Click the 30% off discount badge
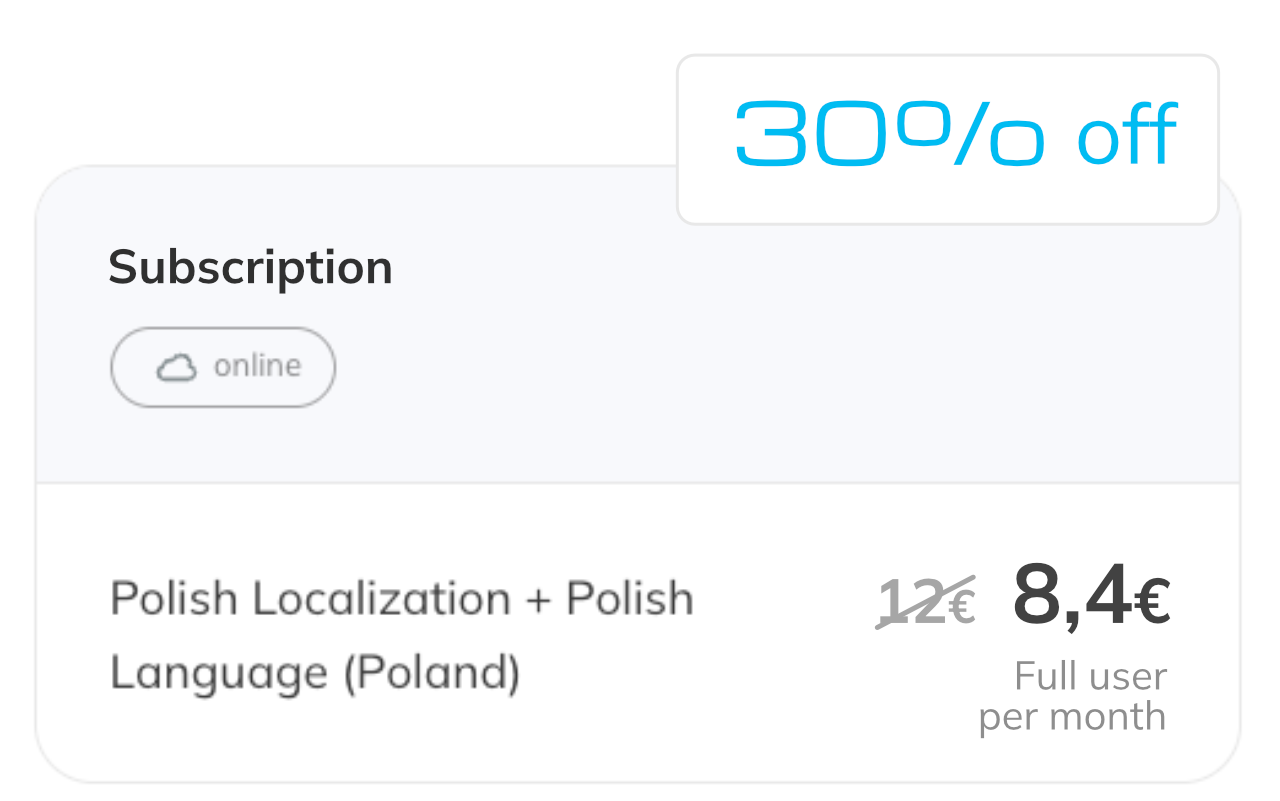 (947, 138)
